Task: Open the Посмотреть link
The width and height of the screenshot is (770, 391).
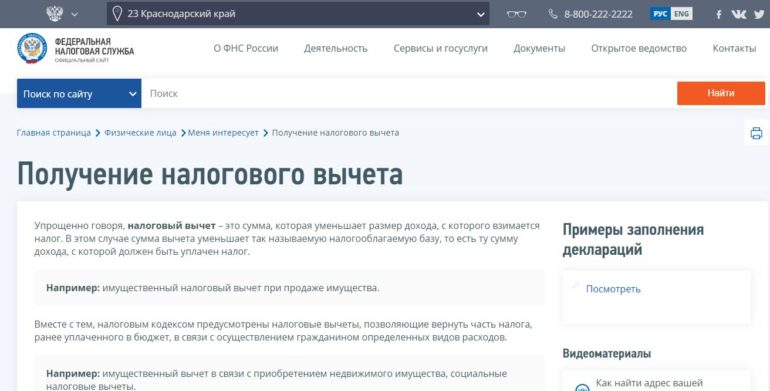Action: (x=613, y=289)
